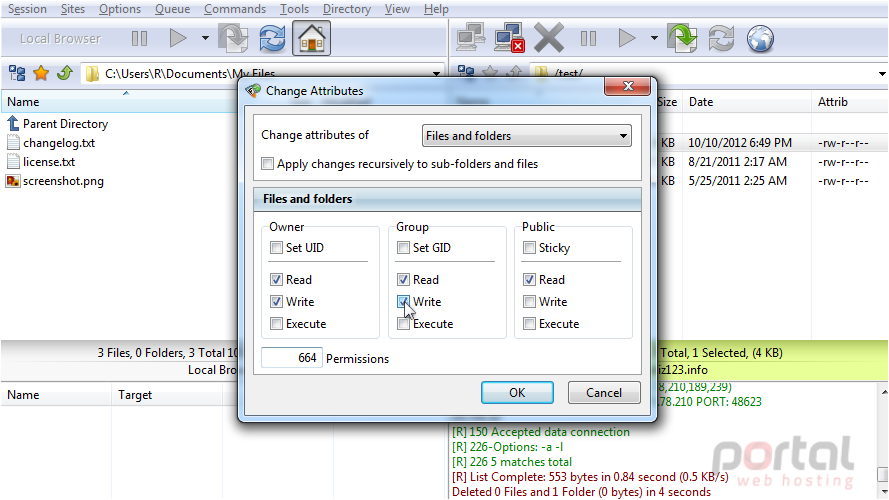Click remote date 5/25/2011 2:25 AM
This screenshot has height=500, width=889.
click(737, 181)
